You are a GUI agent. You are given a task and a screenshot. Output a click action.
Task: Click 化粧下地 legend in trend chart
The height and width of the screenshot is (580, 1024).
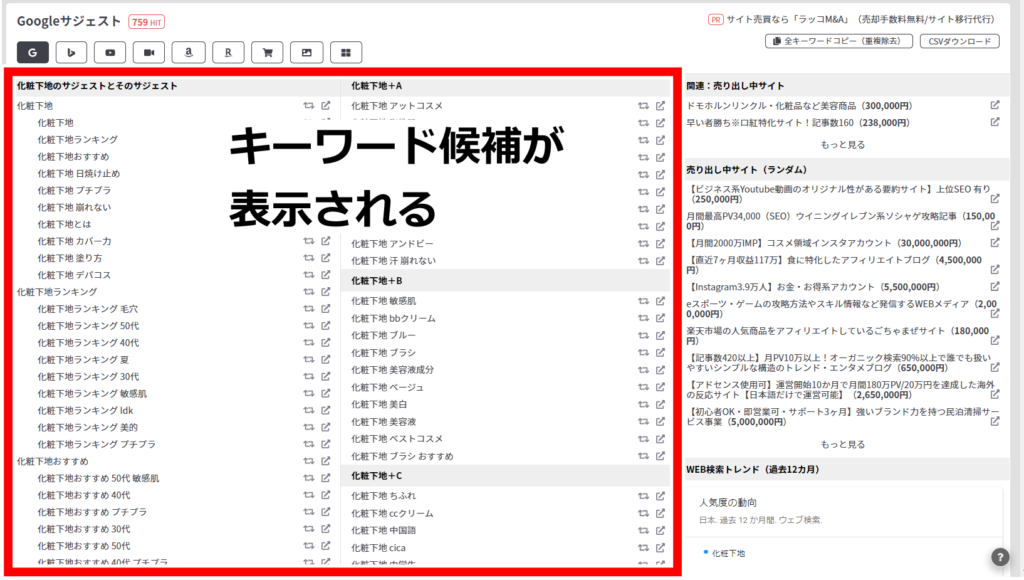(x=727, y=553)
